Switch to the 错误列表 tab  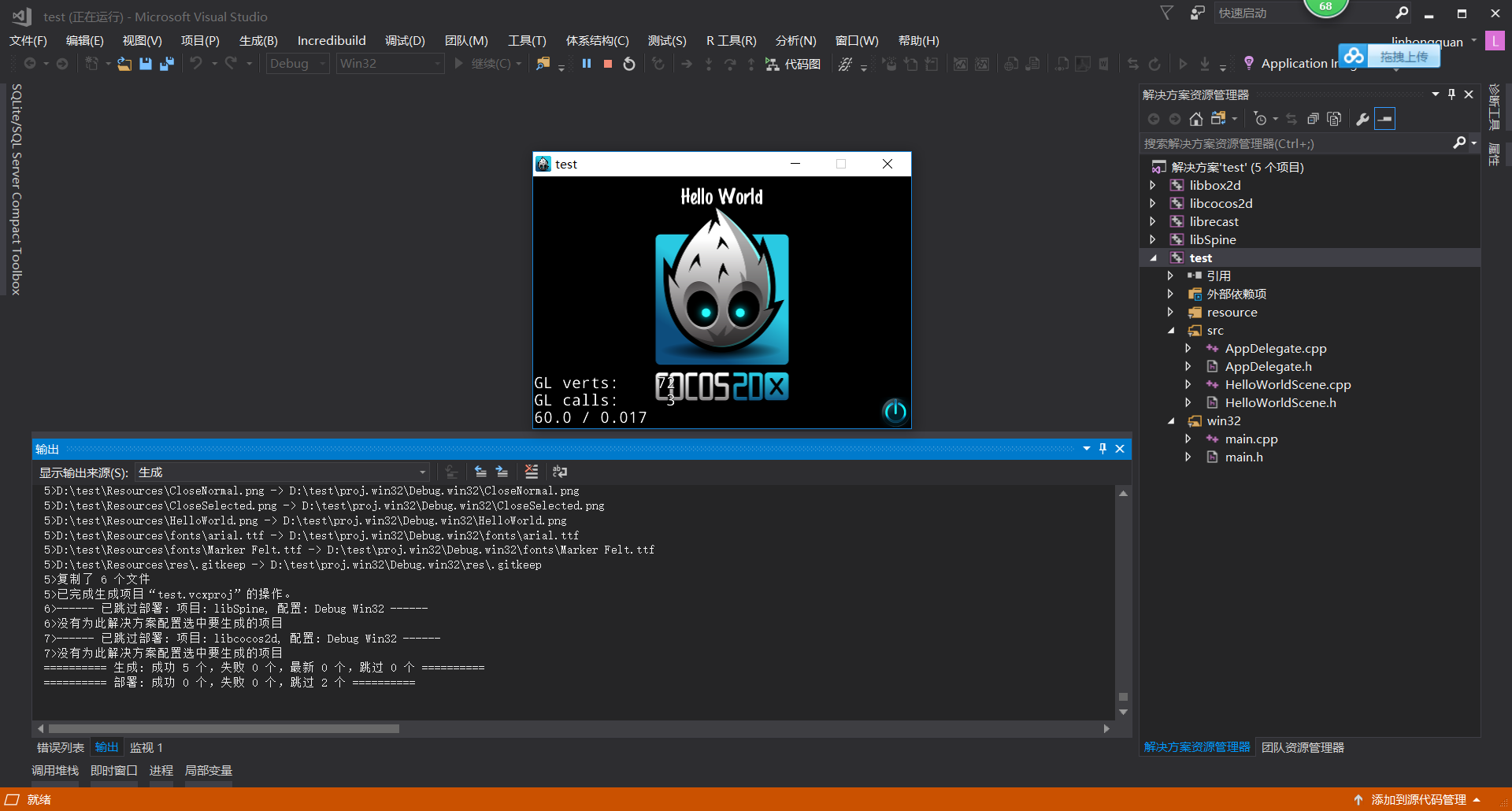pos(61,747)
